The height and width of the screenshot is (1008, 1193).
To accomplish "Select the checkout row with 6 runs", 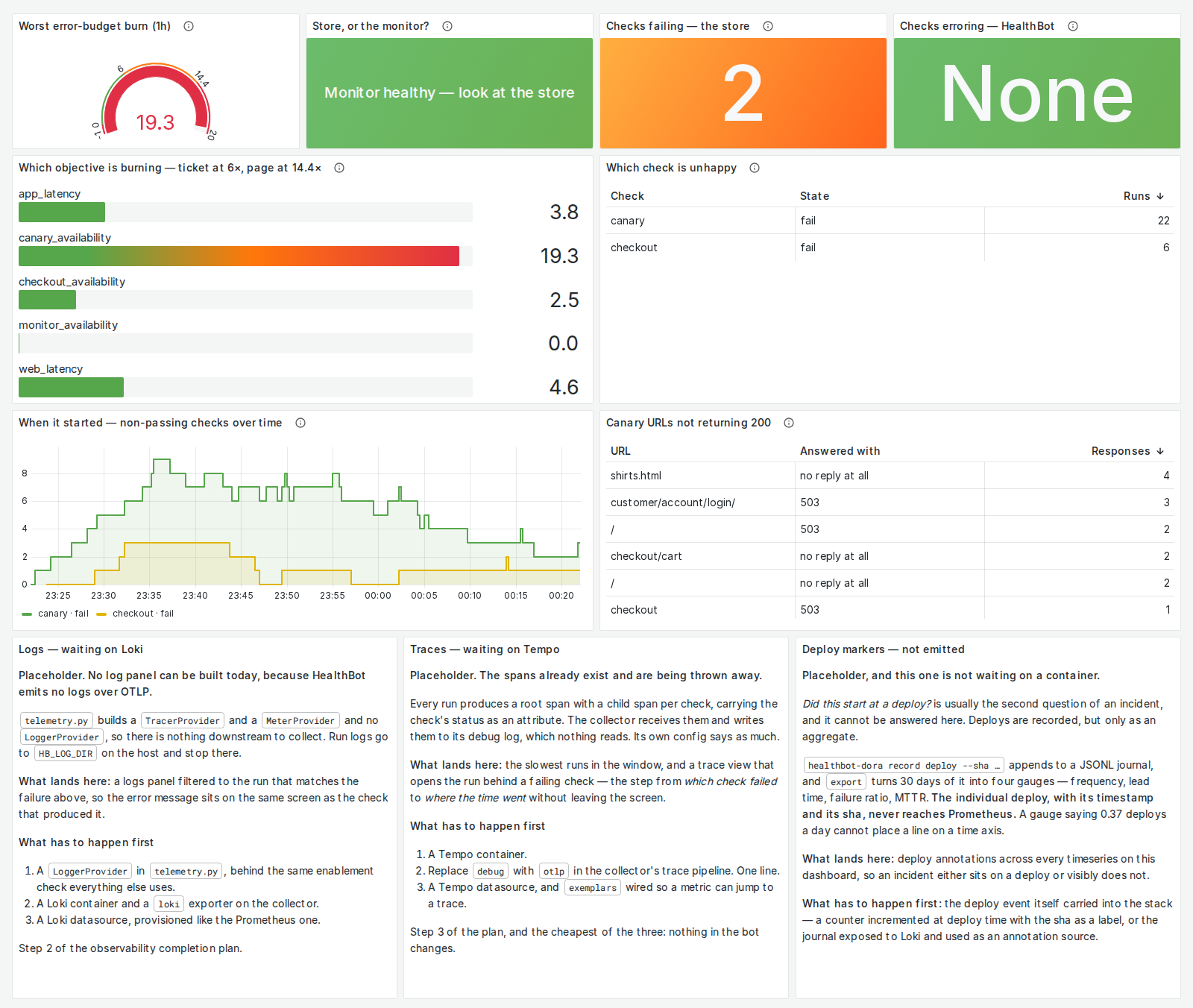I will pyautogui.click(x=890, y=248).
